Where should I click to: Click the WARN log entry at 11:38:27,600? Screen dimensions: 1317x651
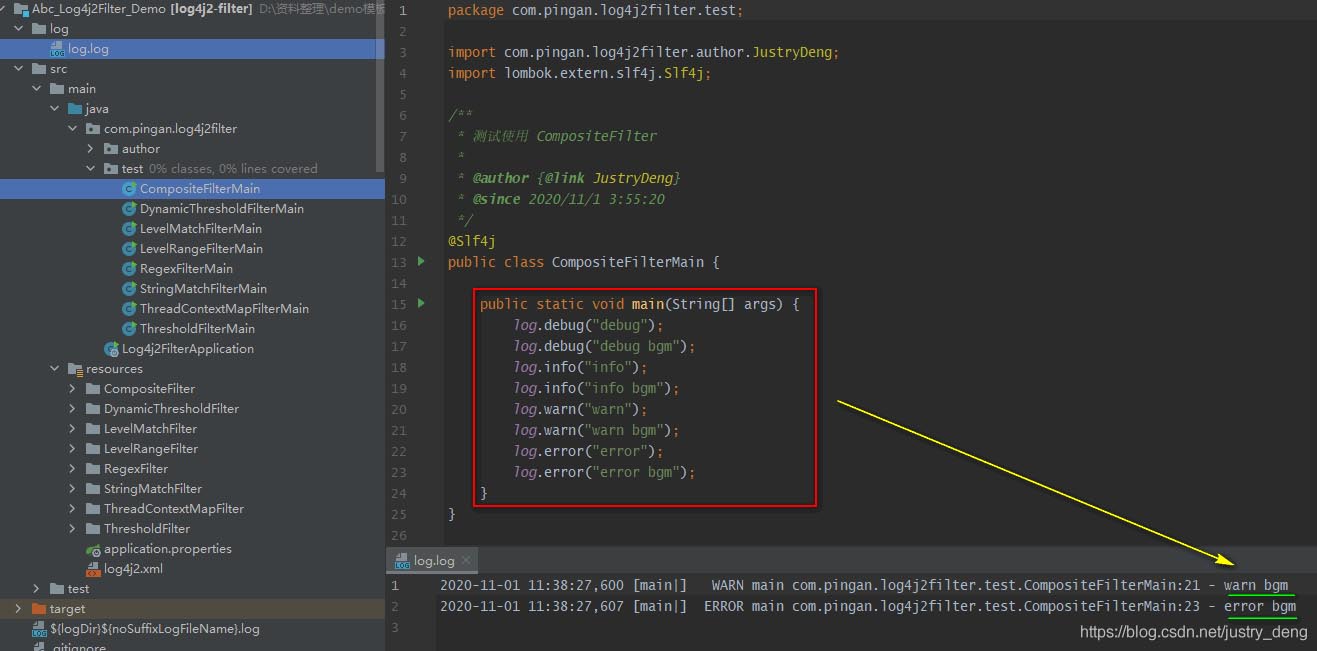(x=864, y=585)
